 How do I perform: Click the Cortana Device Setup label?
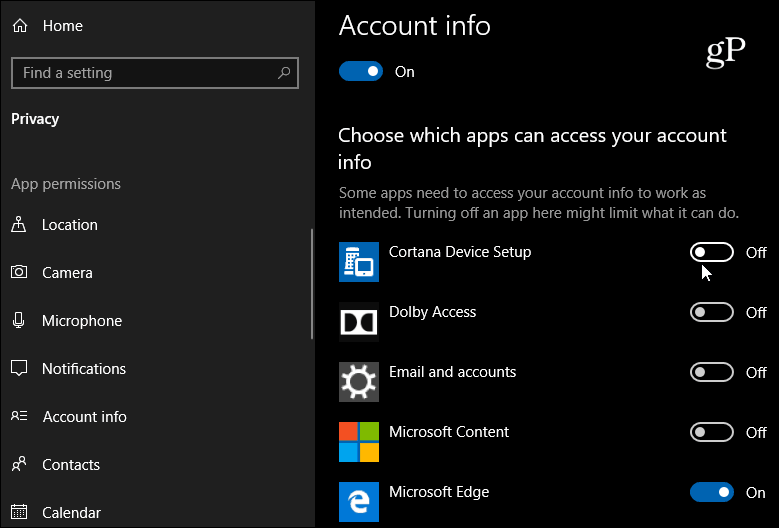[x=460, y=252]
